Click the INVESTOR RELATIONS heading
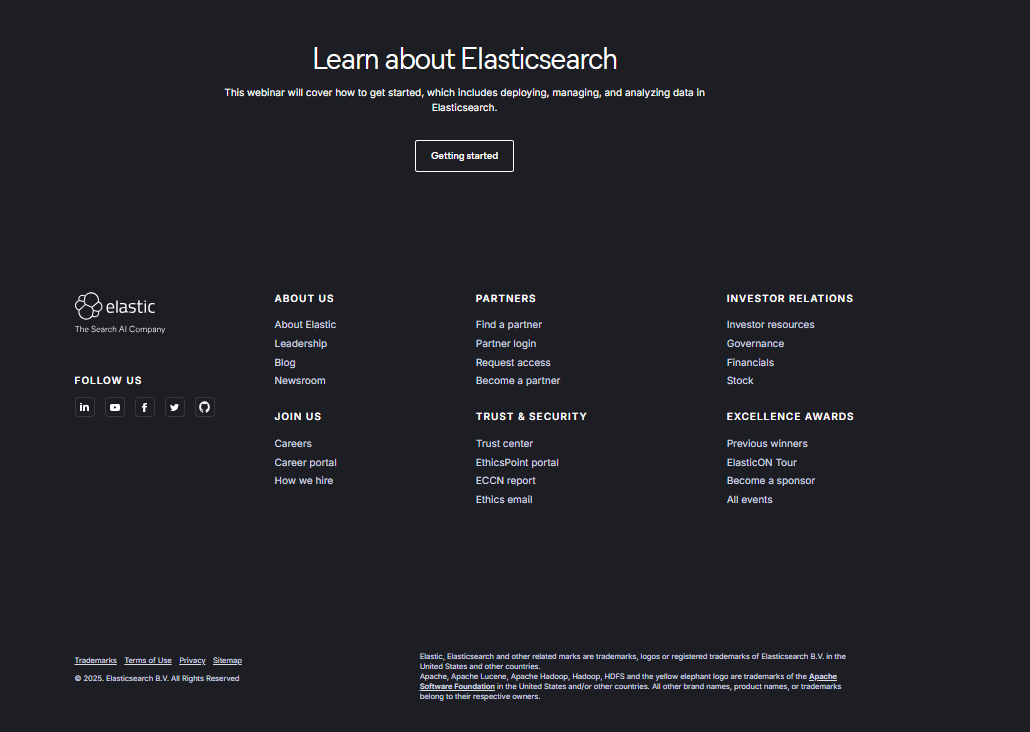 tap(790, 298)
